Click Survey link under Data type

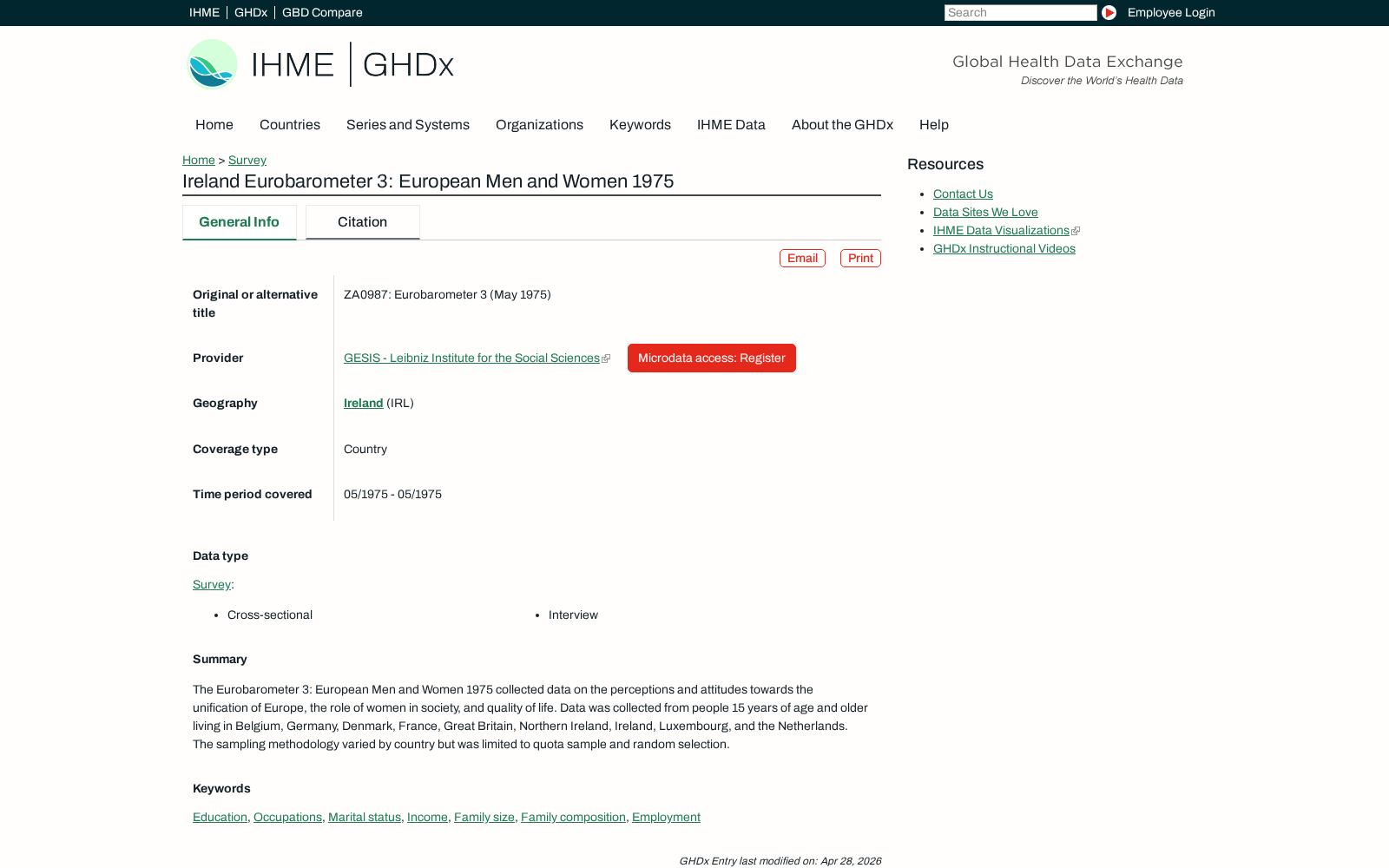point(212,584)
